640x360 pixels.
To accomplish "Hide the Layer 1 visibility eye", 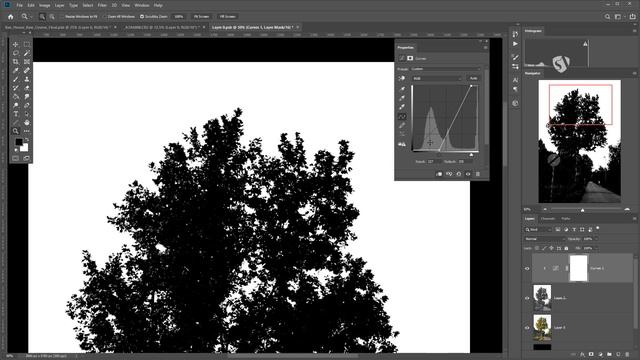I will [527, 298].
